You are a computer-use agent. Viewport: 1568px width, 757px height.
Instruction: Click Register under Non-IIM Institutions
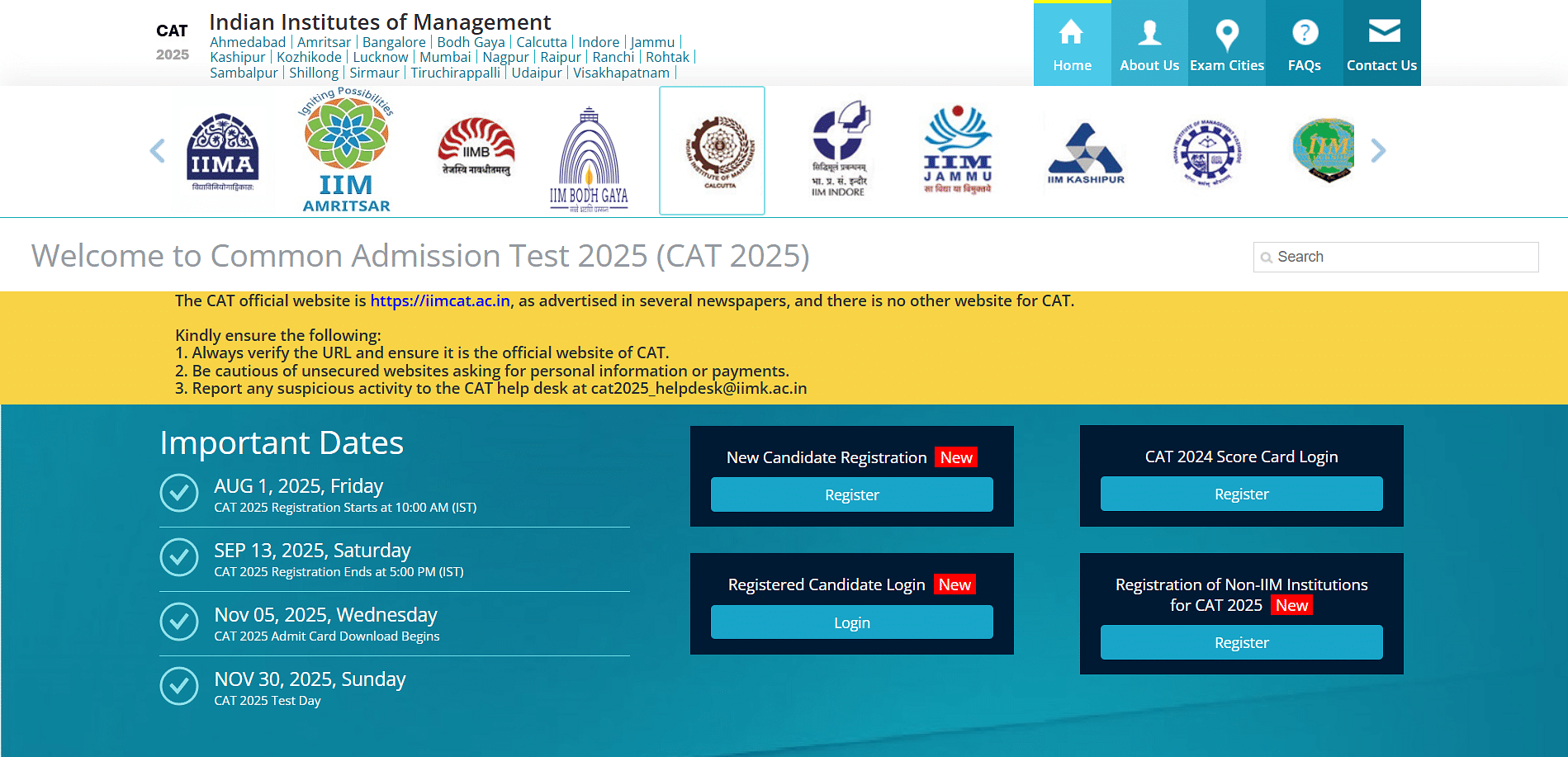pos(1241,642)
